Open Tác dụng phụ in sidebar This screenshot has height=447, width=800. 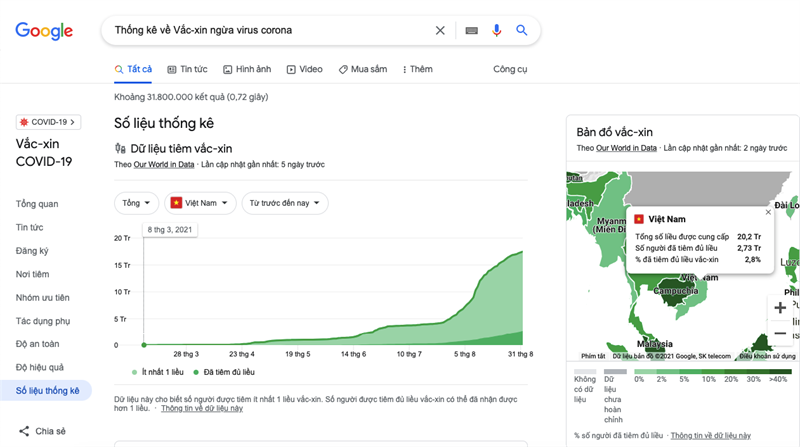point(43,321)
